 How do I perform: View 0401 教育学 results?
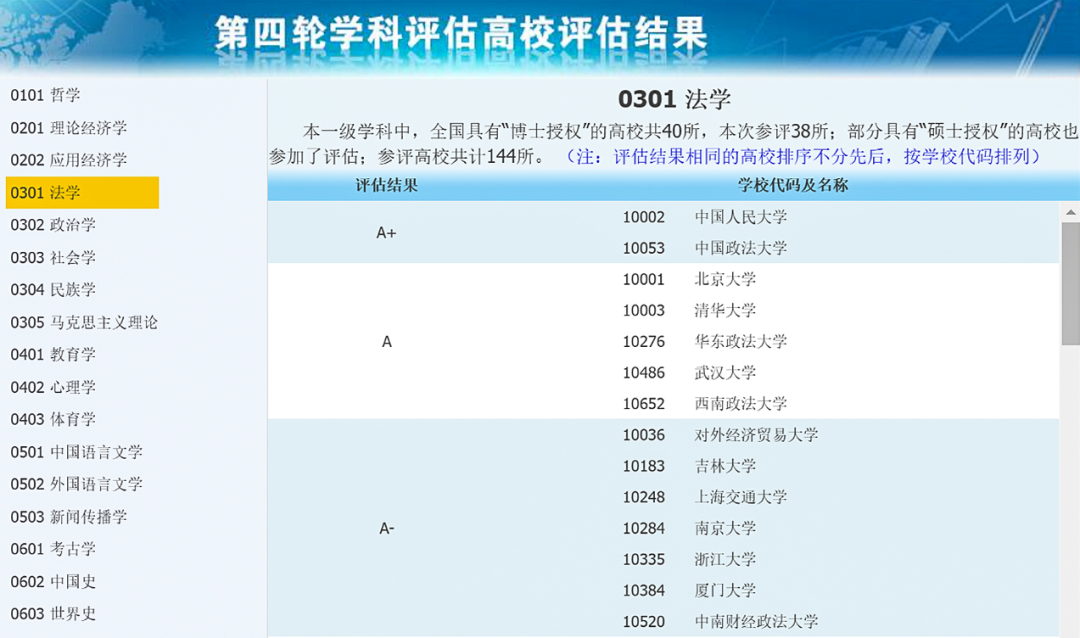coord(53,354)
